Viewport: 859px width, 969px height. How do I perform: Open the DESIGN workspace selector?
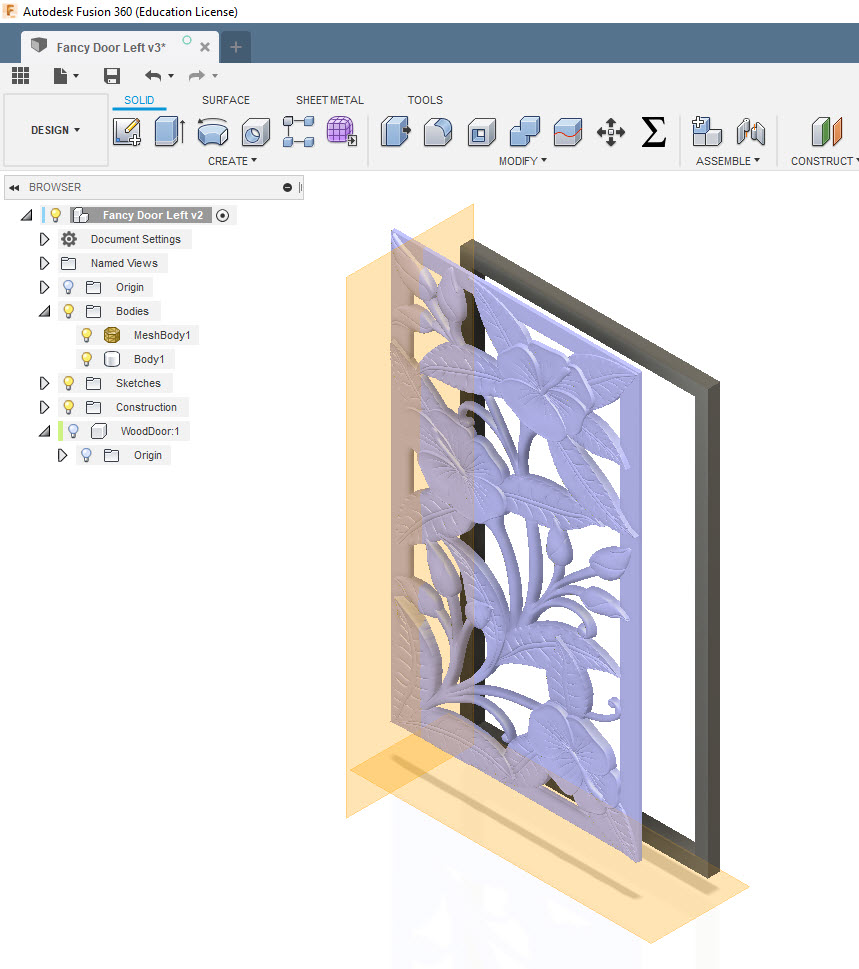[x=55, y=129]
